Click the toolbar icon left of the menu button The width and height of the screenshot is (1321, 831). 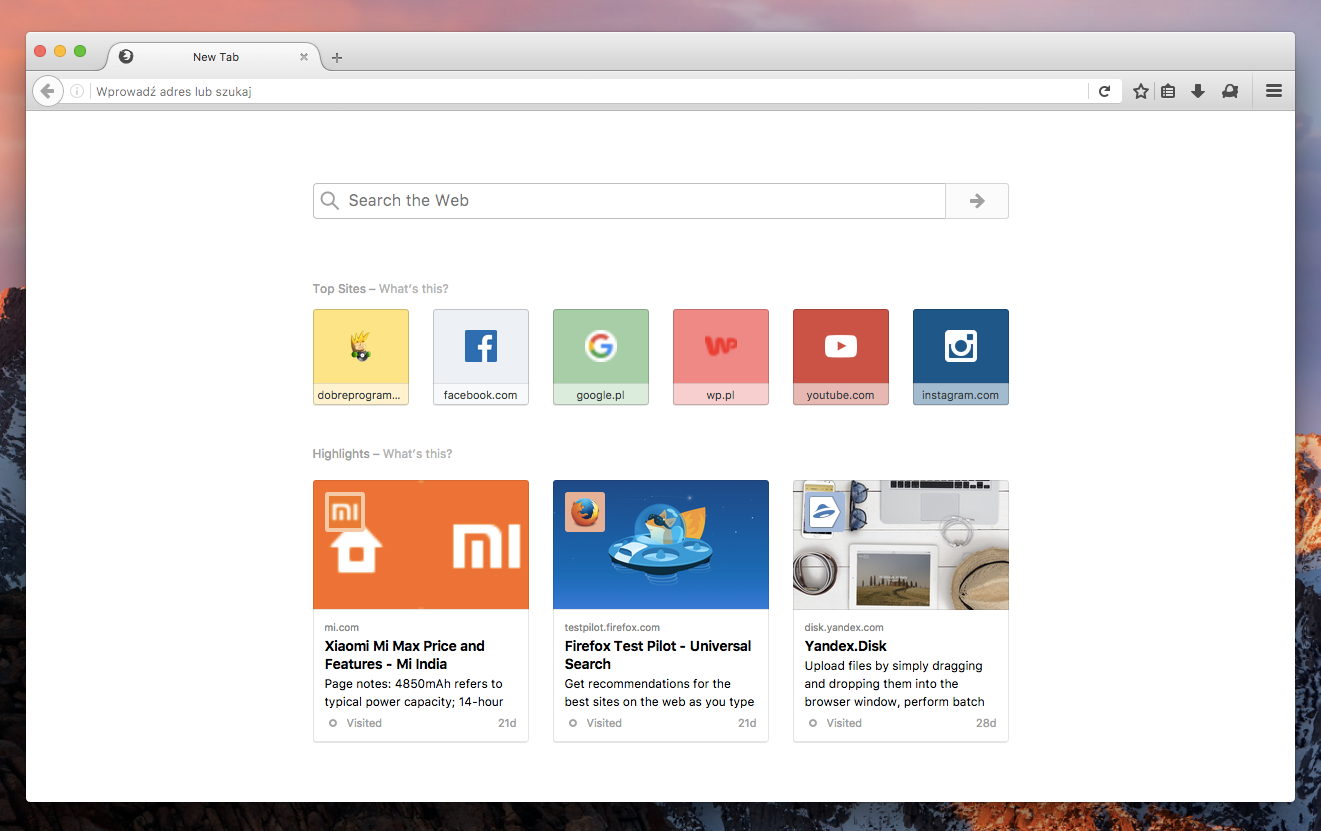point(1230,91)
